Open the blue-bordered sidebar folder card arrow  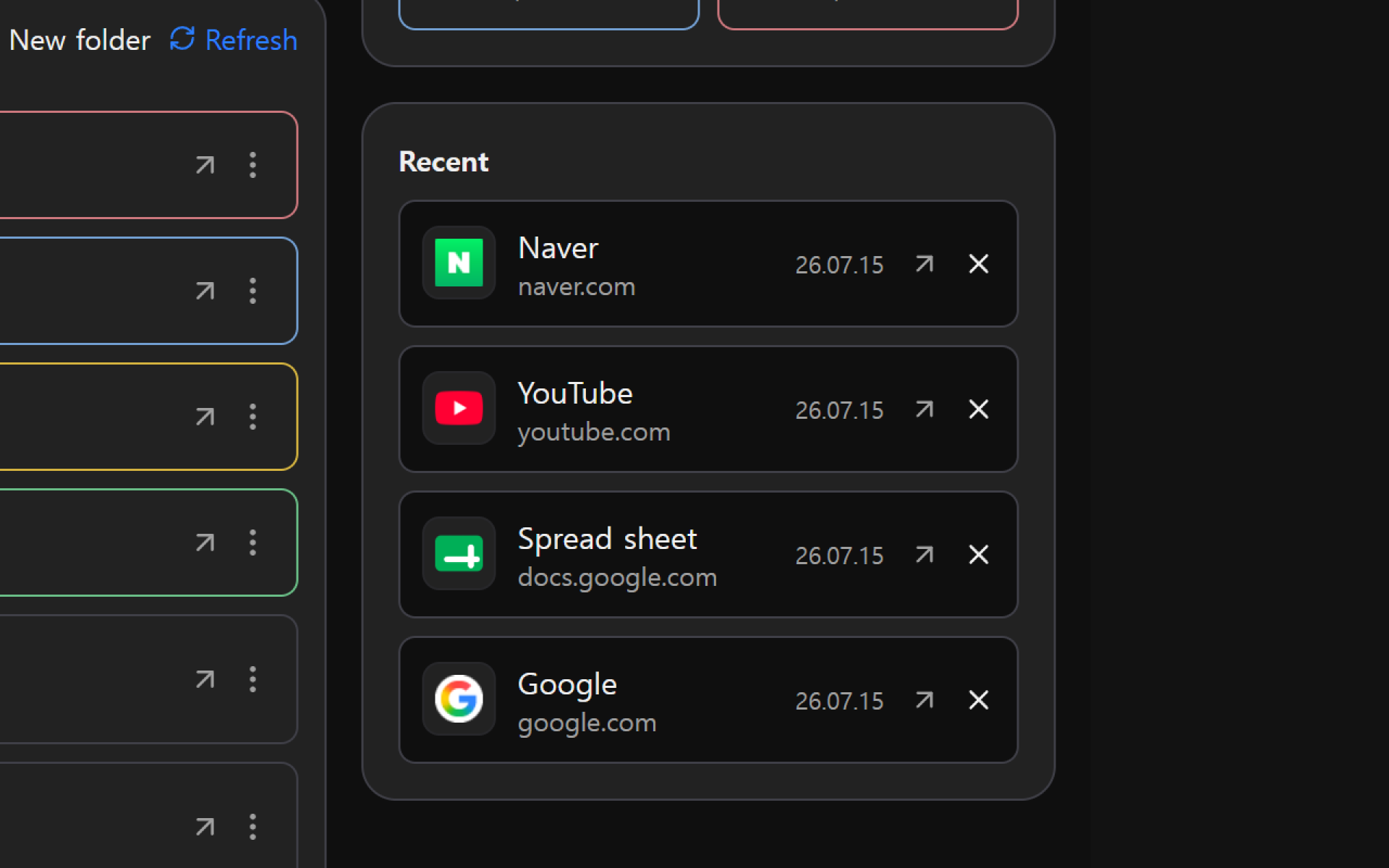pyautogui.click(x=205, y=292)
